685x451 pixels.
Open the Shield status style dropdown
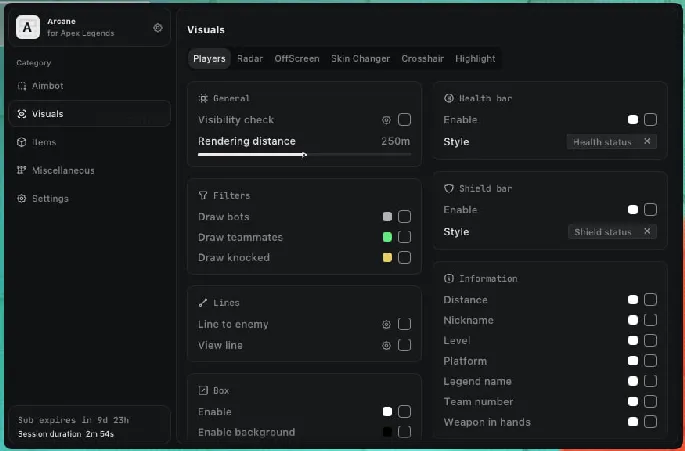point(603,232)
